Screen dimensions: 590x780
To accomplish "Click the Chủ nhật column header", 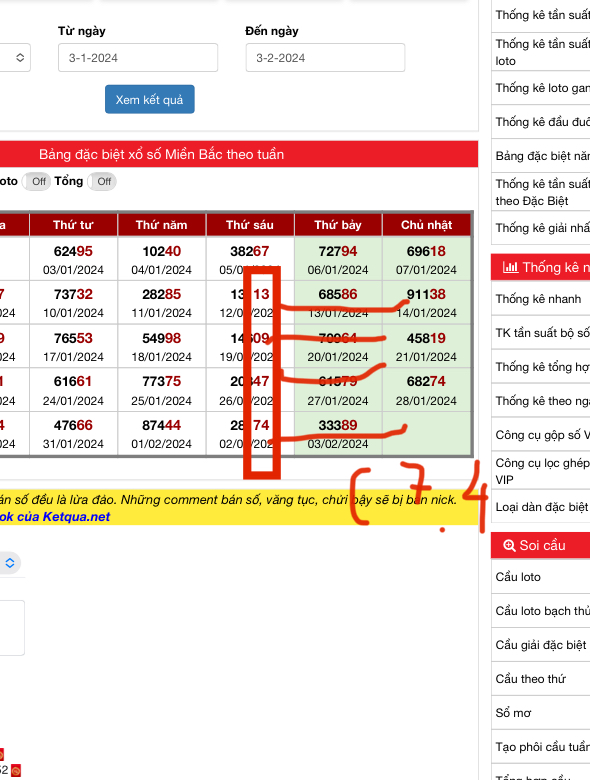I will tap(426, 225).
